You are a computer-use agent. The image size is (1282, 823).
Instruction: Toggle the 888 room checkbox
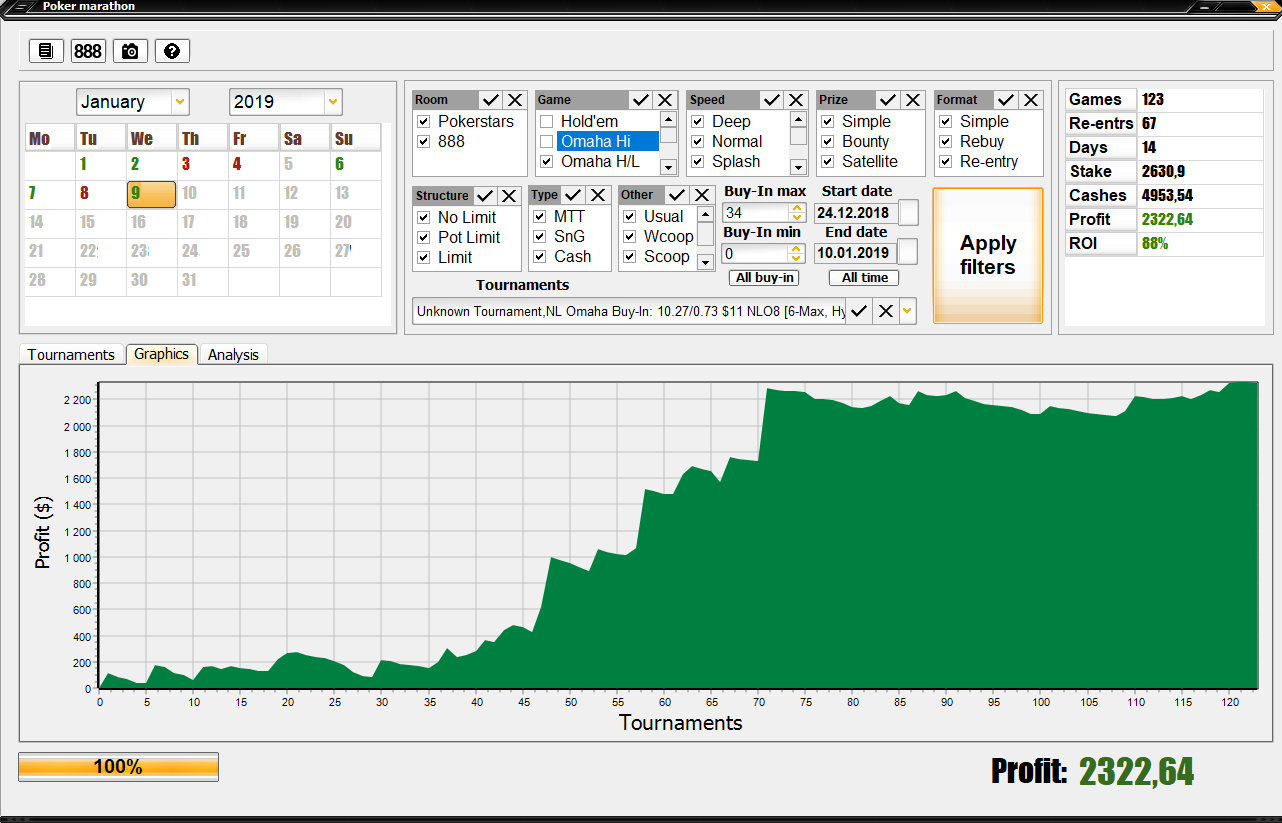point(424,142)
